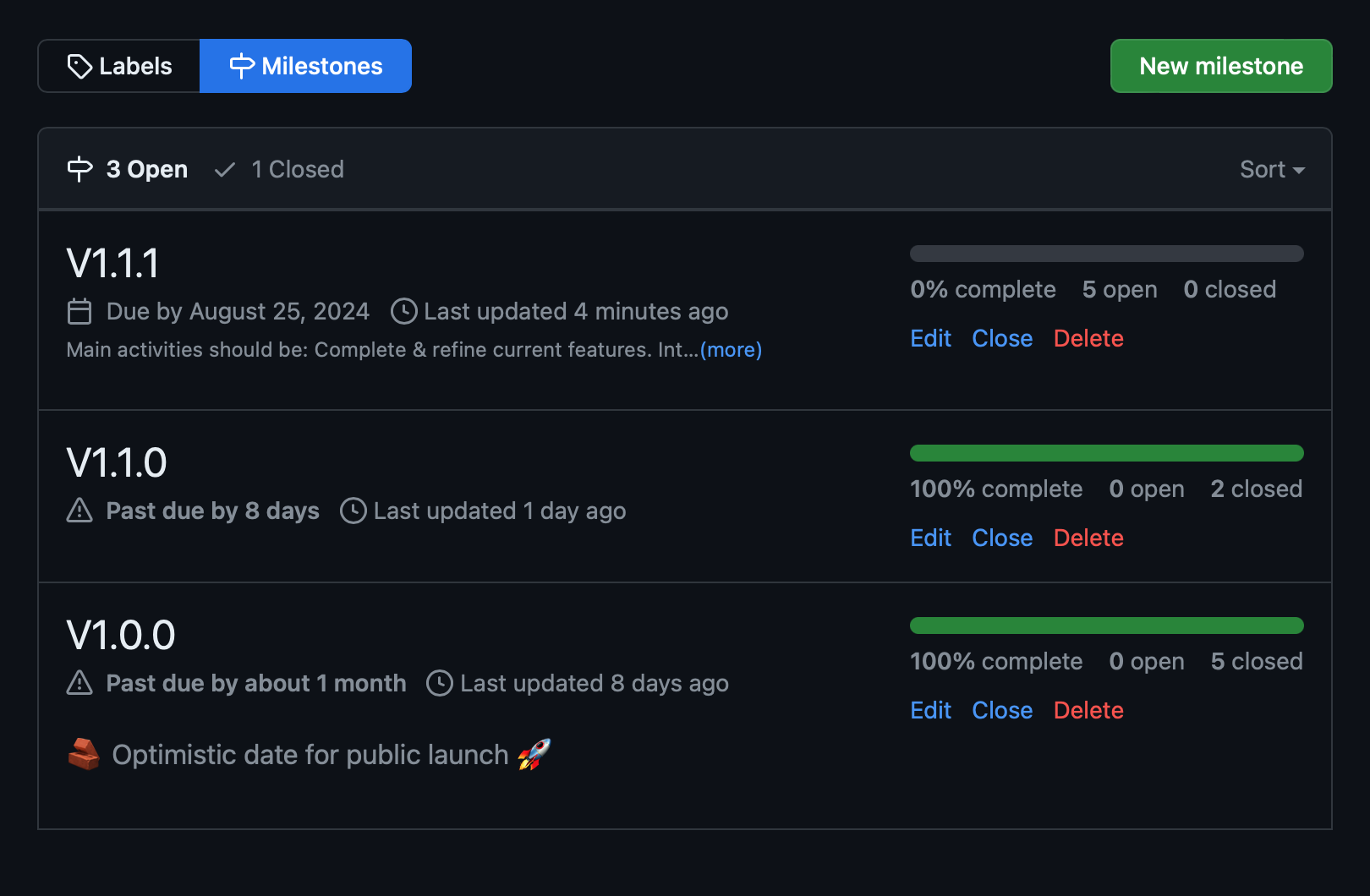Click the tag icon on Labels tab
The height and width of the screenshot is (896, 1370).
79,66
